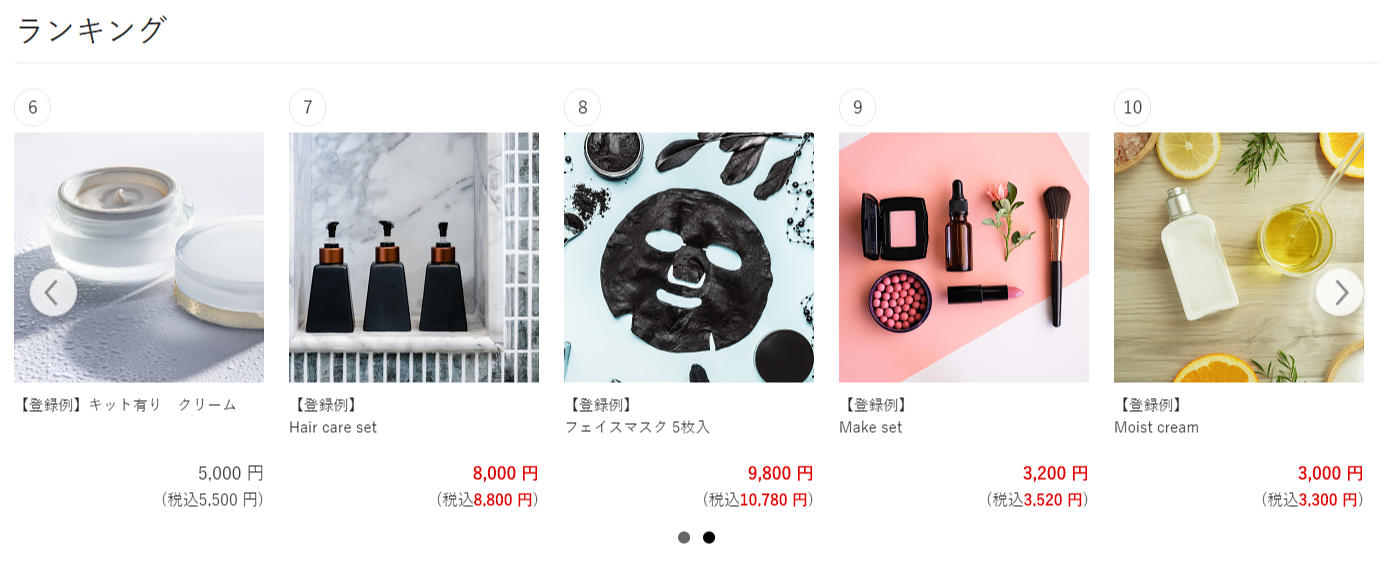The height and width of the screenshot is (573, 1384).
Task: Click the rank 10 badge
Action: pos(1133,107)
